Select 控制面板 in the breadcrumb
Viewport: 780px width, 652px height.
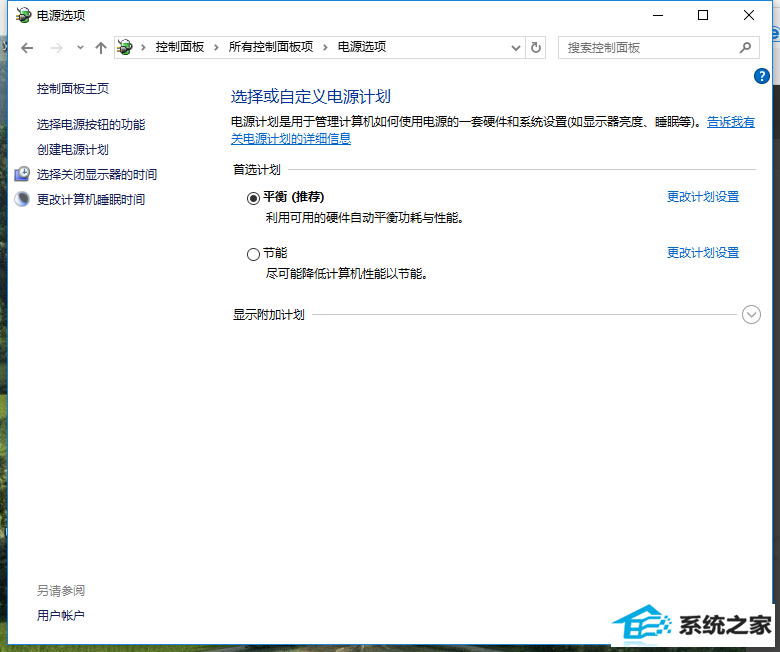pyautogui.click(x=180, y=47)
